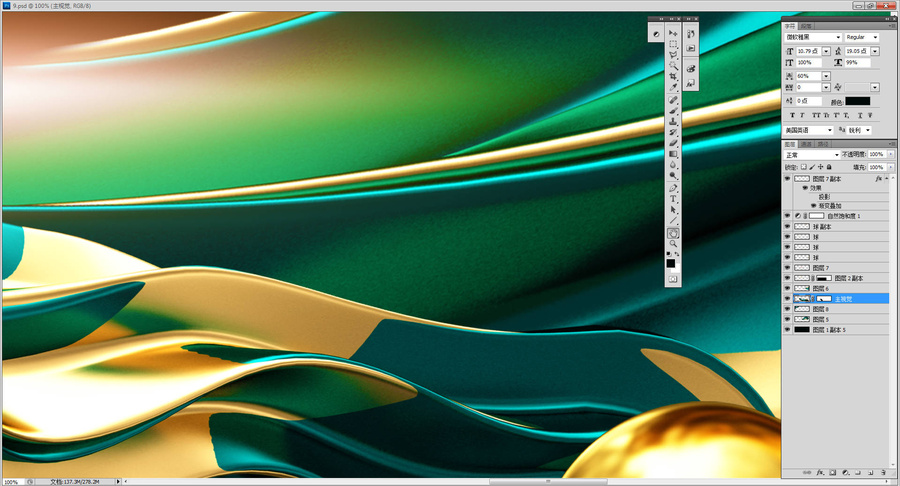Open the 60% scaling dropdown arrow

click(x=826, y=76)
